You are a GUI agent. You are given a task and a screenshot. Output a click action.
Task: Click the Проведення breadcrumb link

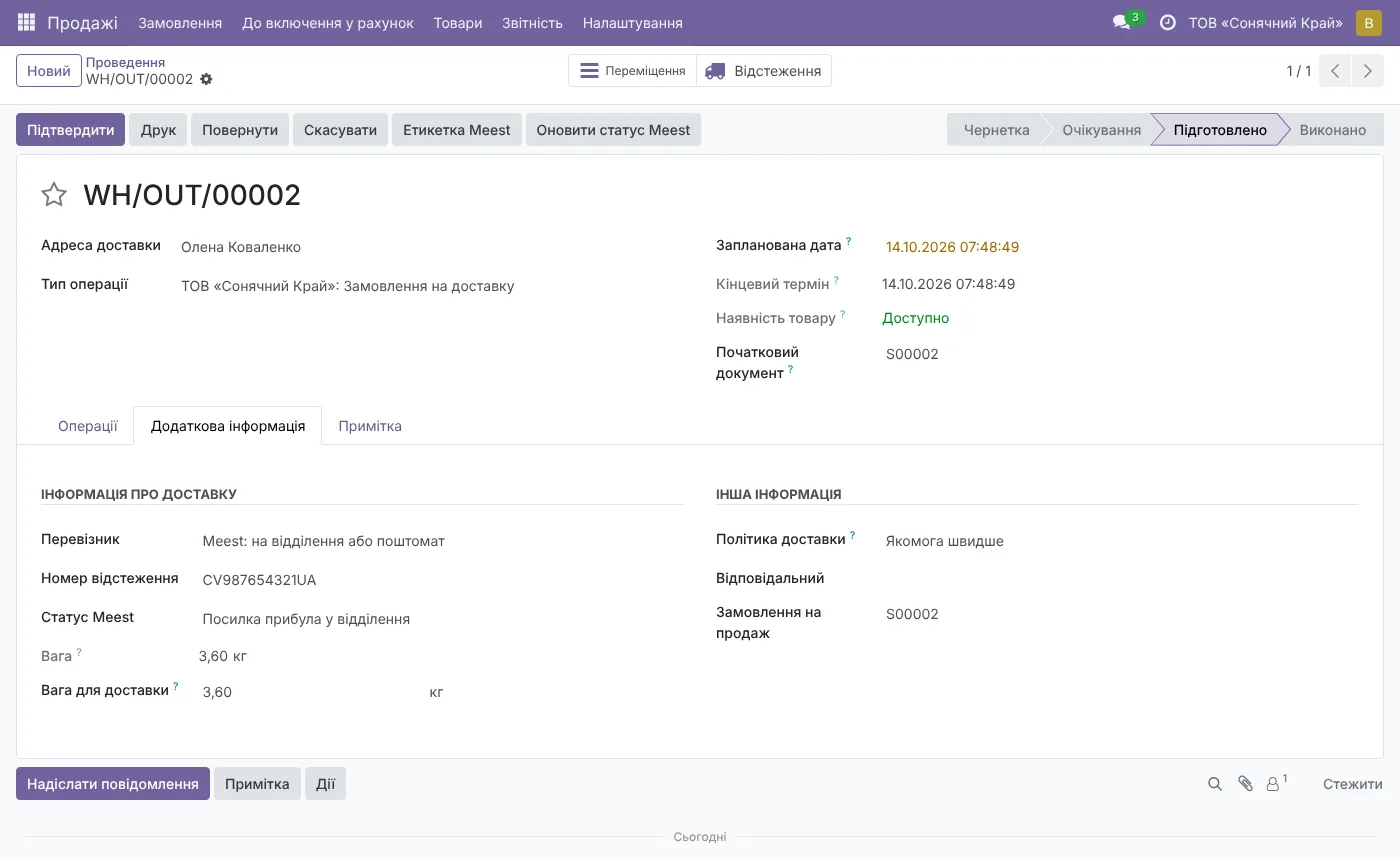[125, 62]
